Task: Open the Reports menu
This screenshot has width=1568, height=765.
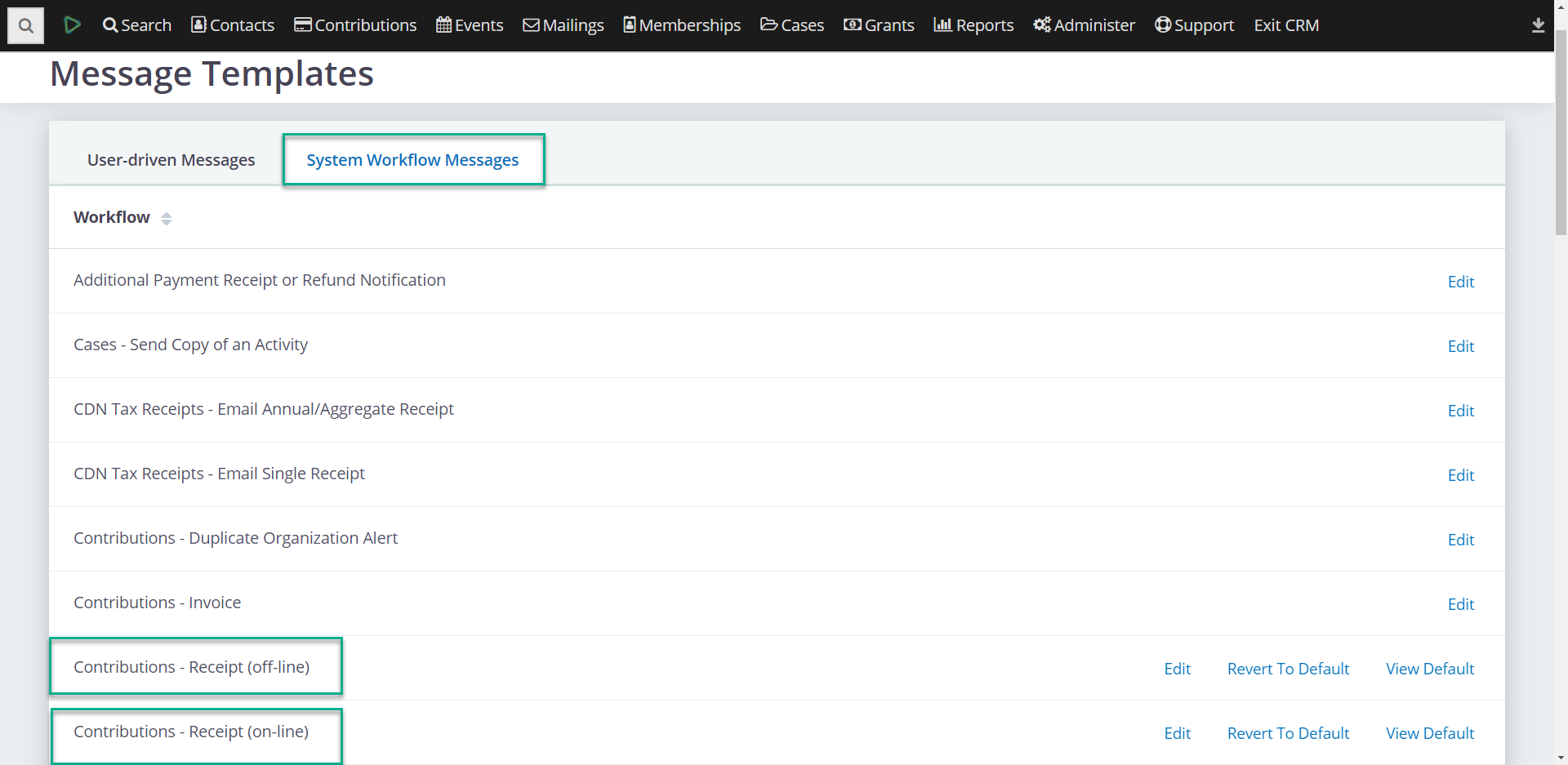Action: pos(973,25)
